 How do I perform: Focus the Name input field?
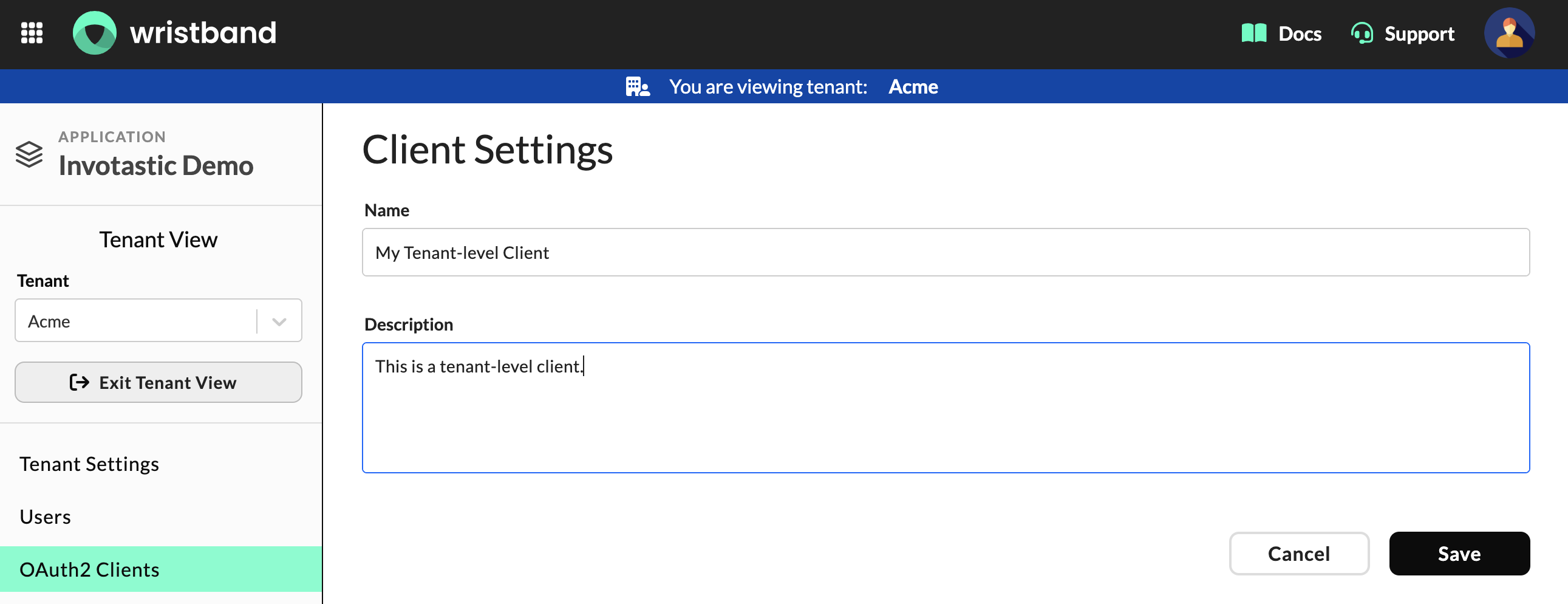(946, 252)
